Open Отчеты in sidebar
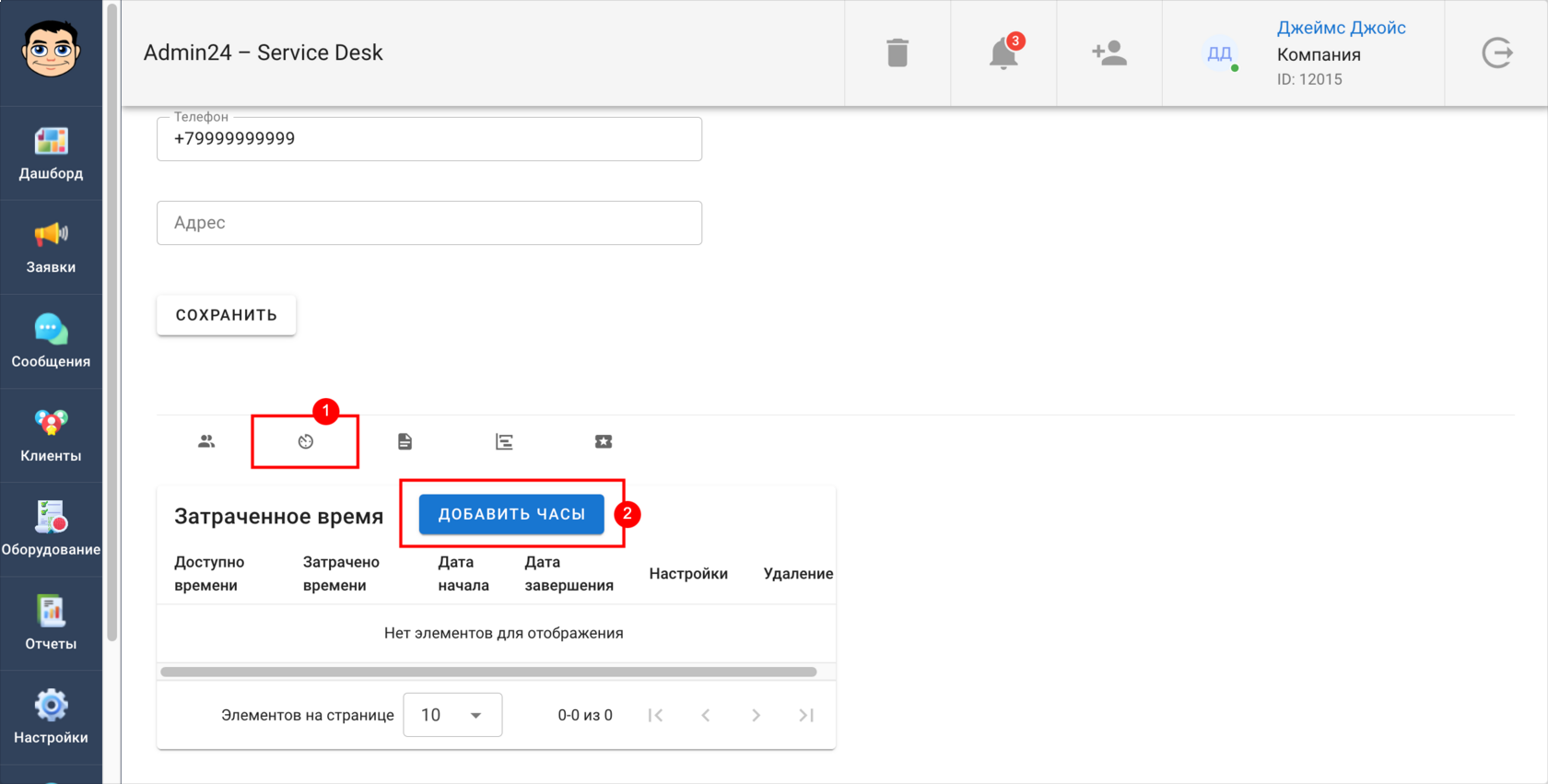1548x784 pixels. pos(51,624)
